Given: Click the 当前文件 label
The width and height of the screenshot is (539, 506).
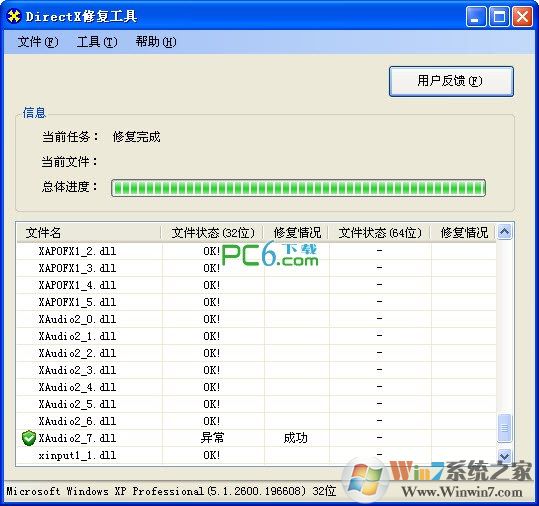Looking at the screenshot, I should tap(69, 162).
